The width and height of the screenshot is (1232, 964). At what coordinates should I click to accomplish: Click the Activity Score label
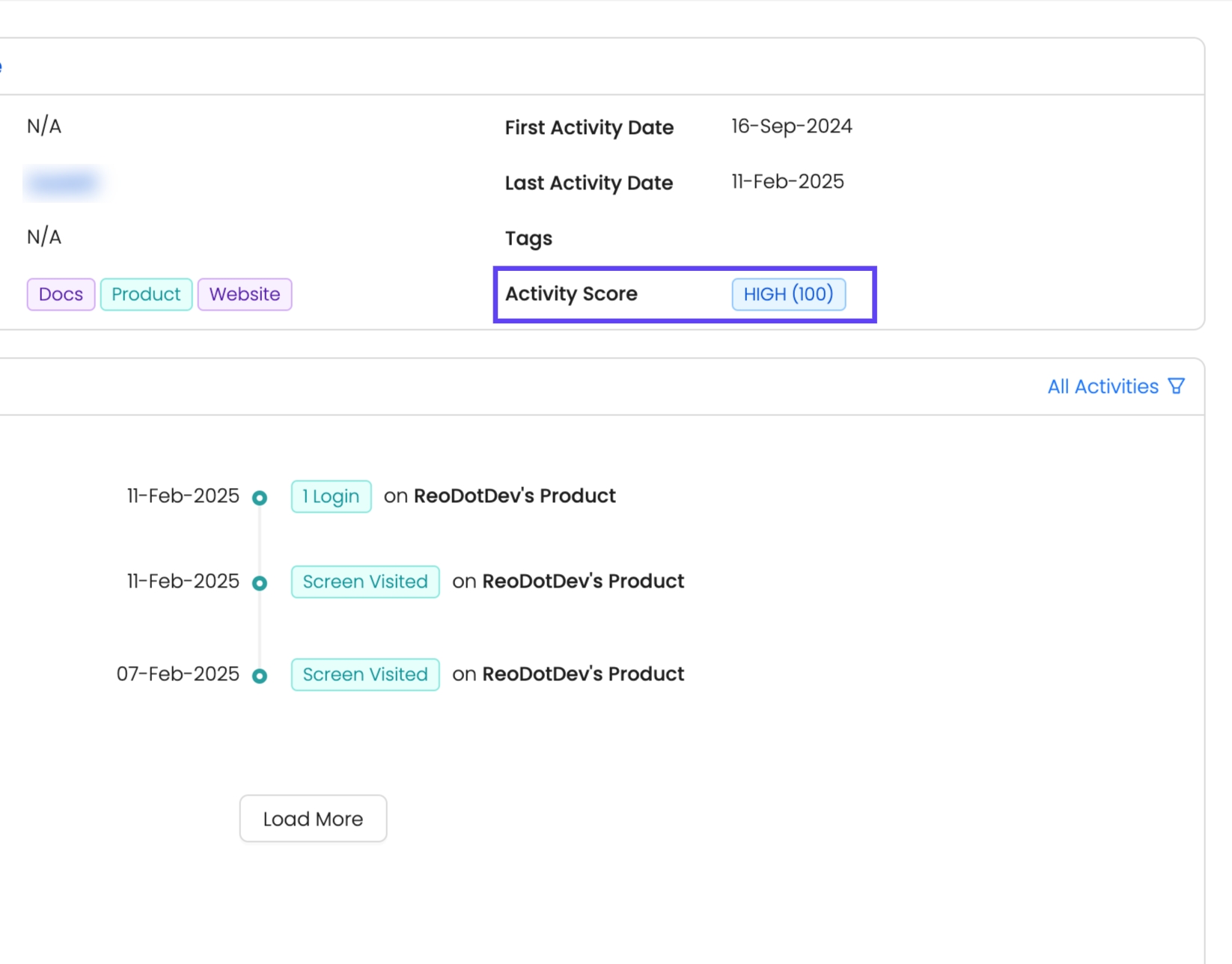(x=571, y=294)
